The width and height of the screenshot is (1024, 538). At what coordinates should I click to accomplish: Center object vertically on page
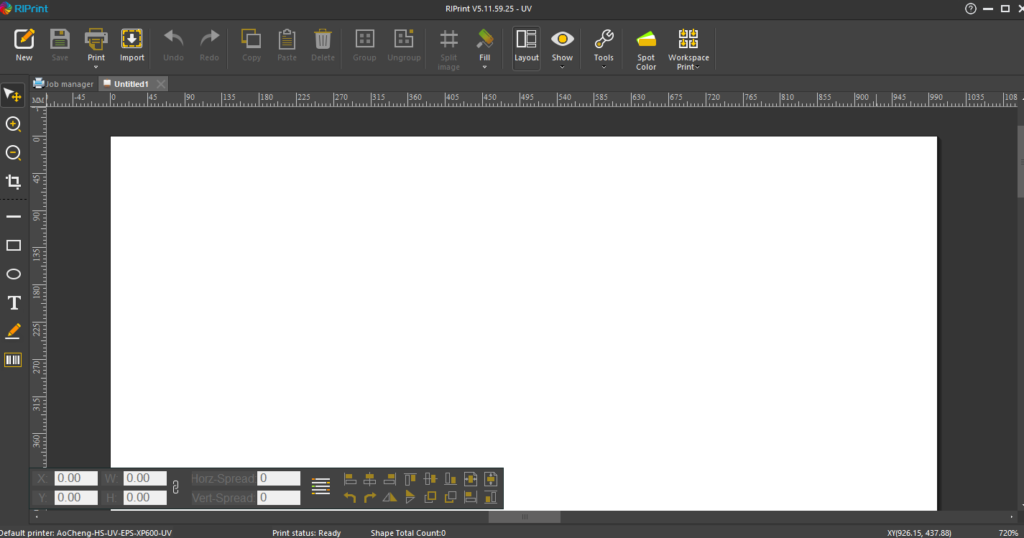coord(490,479)
